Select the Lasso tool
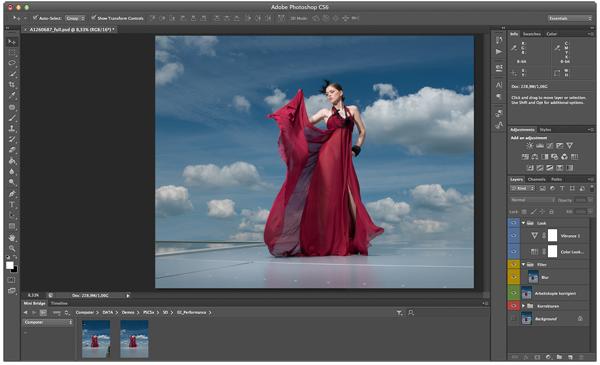Viewport: 600px width, 365px height. tap(12, 63)
